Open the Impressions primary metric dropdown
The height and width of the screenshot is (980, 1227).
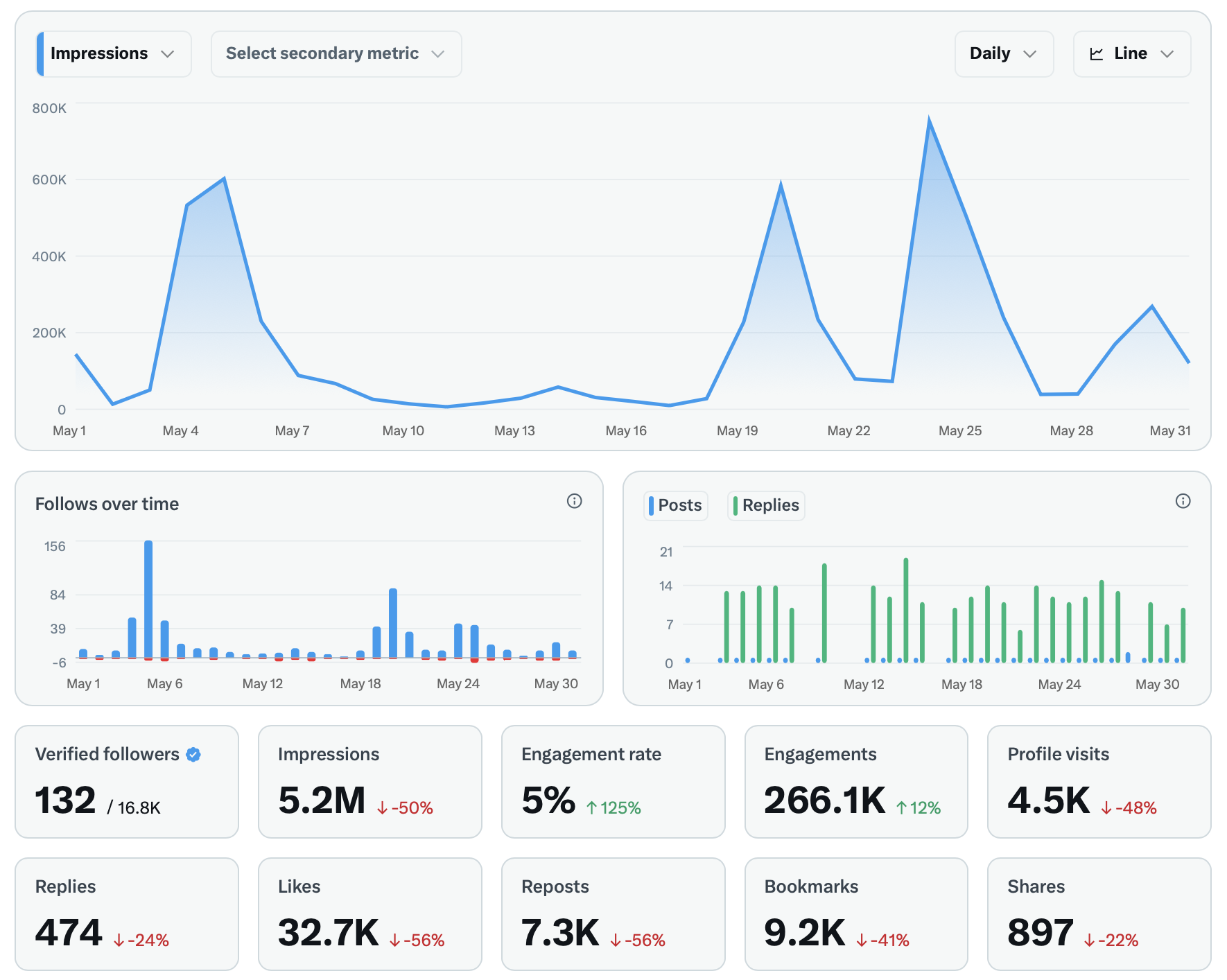(x=114, y=54)
